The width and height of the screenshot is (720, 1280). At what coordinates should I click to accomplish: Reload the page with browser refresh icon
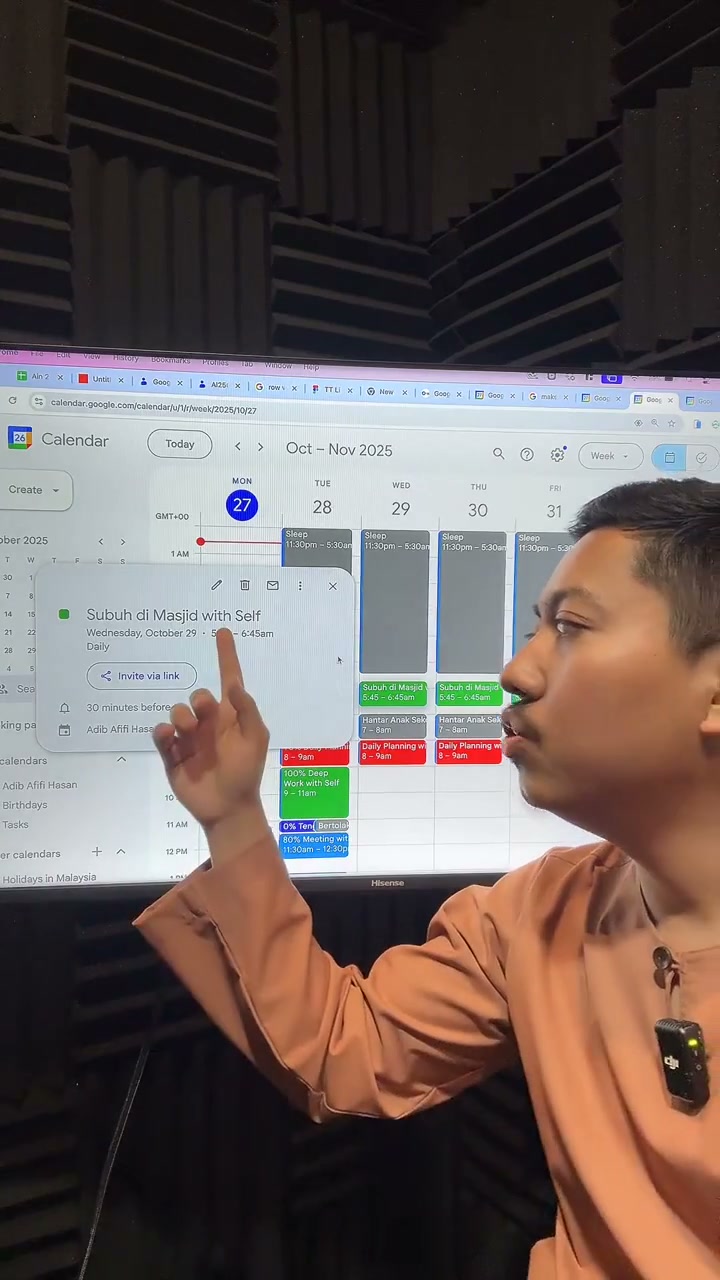12,400
